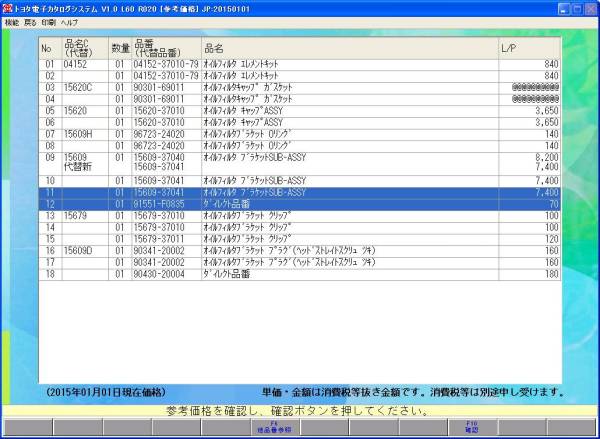Select part number 04152-37010-79 in row 02
600x439 pixels.
coord(166,76)
